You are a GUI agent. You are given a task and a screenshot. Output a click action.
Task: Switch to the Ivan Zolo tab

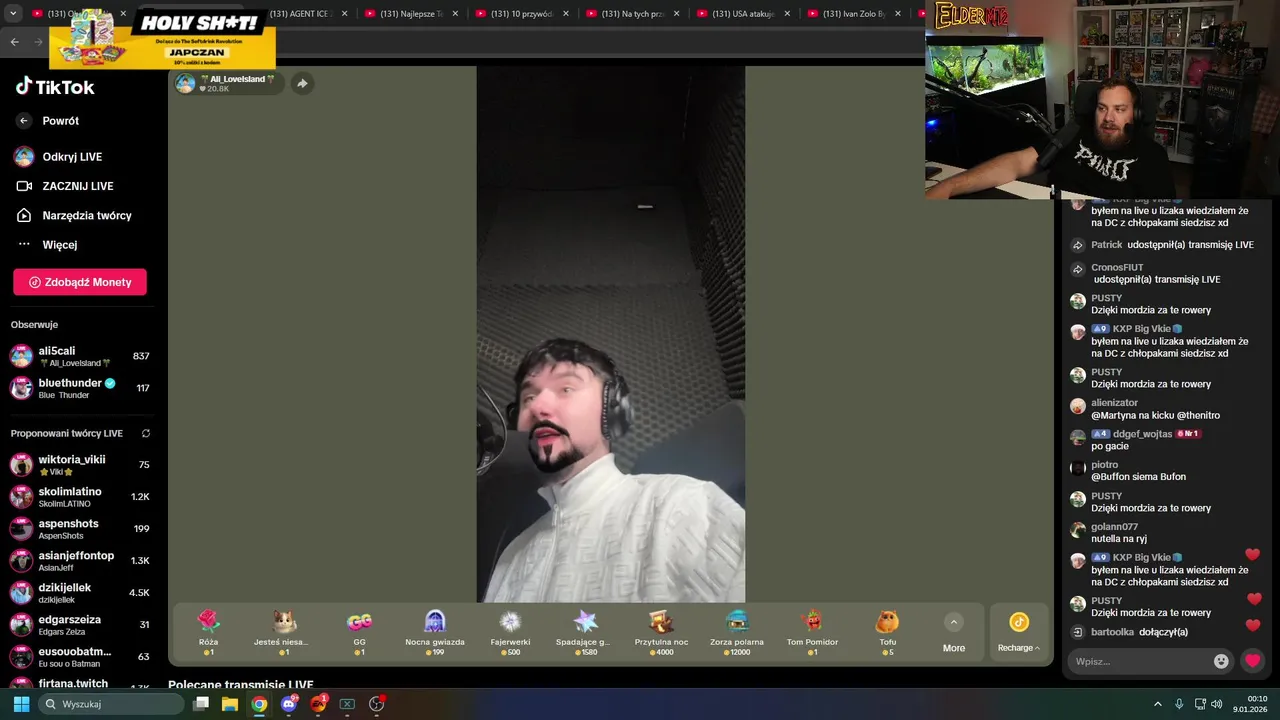point(854,14)
